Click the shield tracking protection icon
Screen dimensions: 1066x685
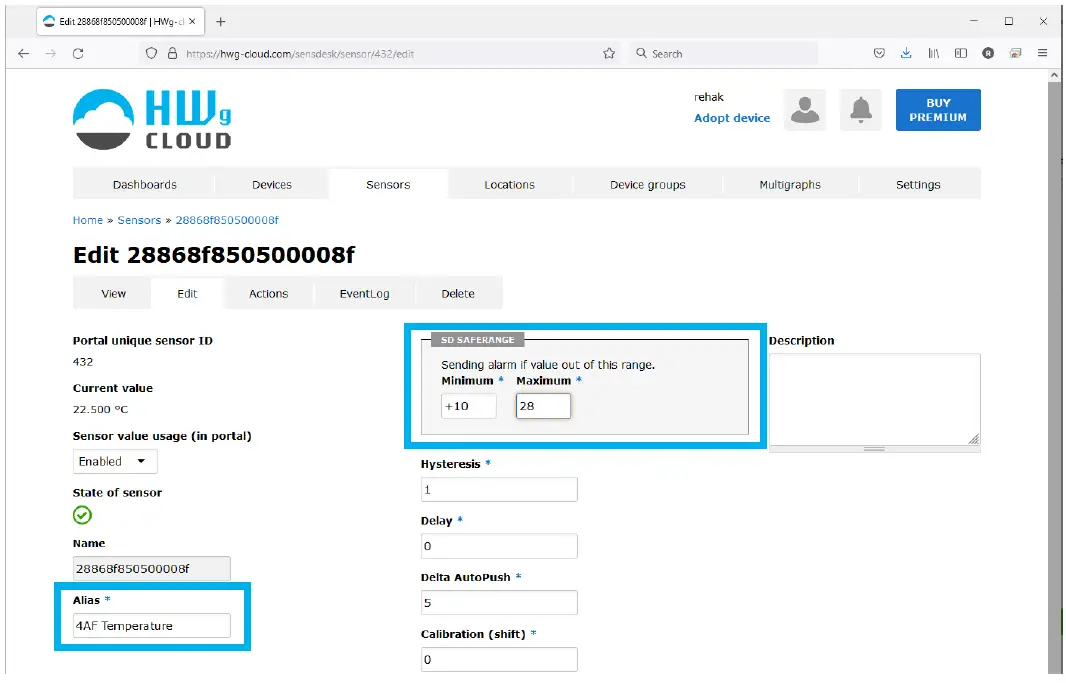tap(152, 54)
